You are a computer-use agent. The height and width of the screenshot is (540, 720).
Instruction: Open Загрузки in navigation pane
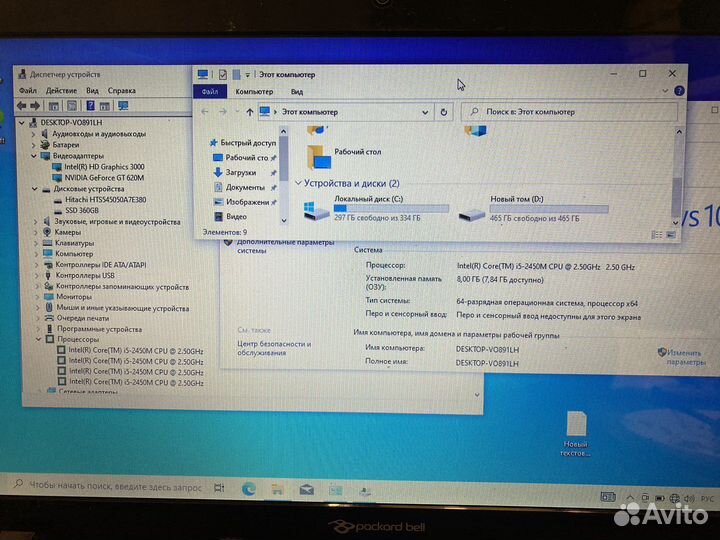pos(241,173)
